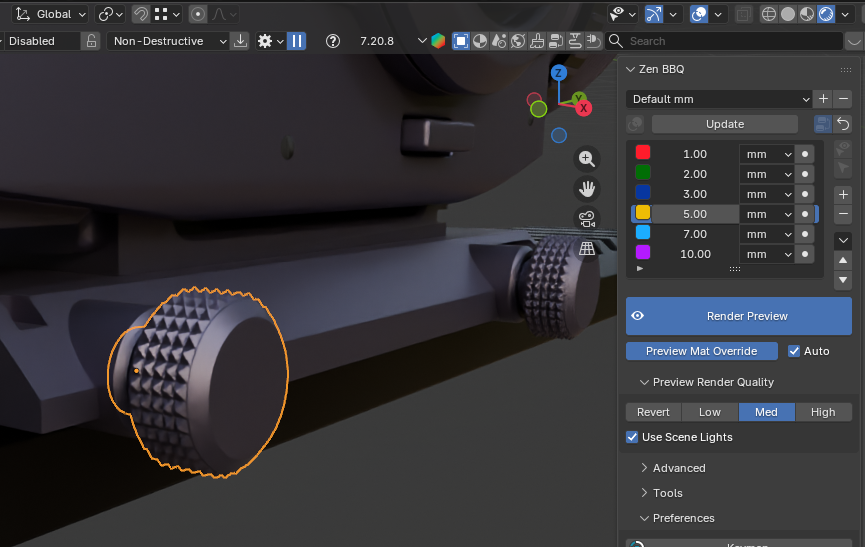Remove a bevel group using list minus
This screenshot has width=865, height=547.
click(x=843, y=214)
